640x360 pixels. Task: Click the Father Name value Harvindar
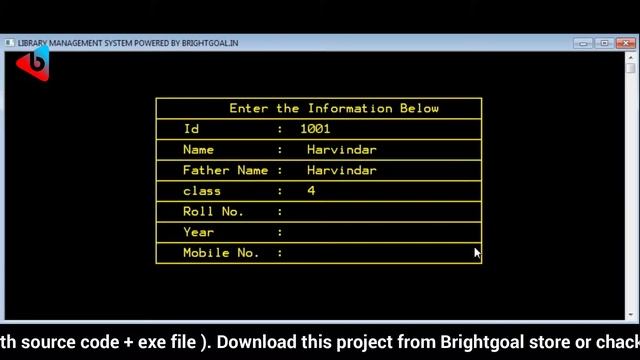[x=341, y=170]
